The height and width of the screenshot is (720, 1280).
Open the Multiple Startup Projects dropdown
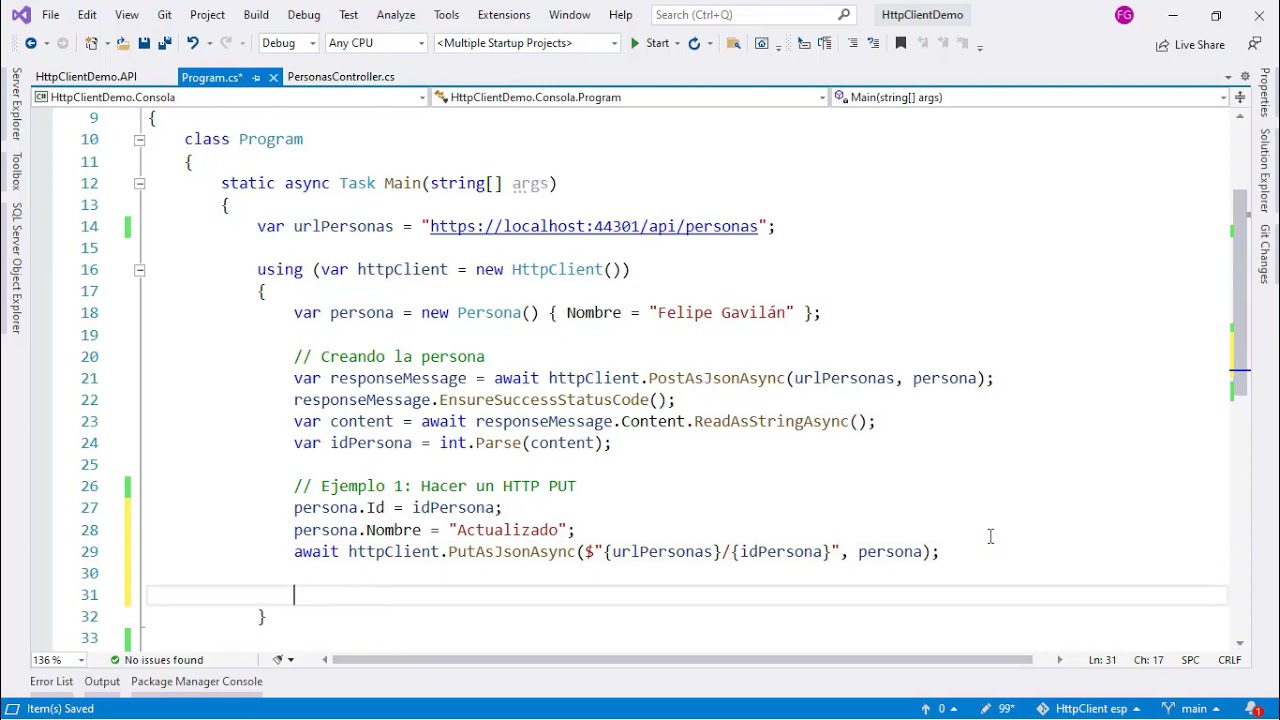[x=527, y=43]
